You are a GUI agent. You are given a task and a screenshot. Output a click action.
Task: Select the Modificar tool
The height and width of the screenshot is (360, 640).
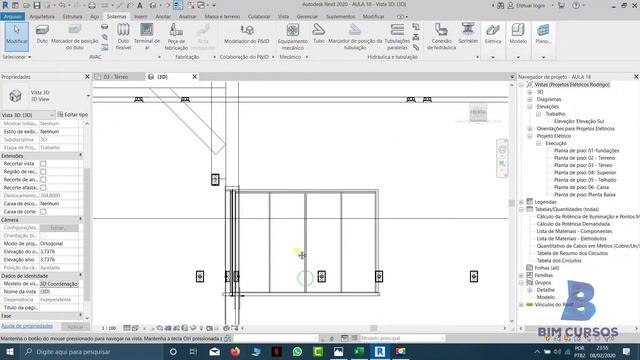point(16,36)
